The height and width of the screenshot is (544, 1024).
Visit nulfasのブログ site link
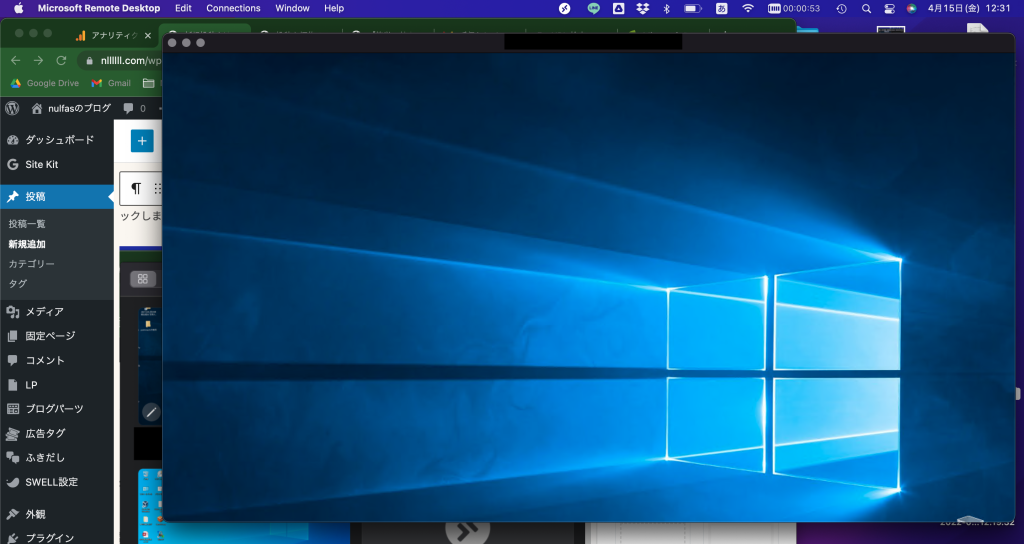coord(72,108)
